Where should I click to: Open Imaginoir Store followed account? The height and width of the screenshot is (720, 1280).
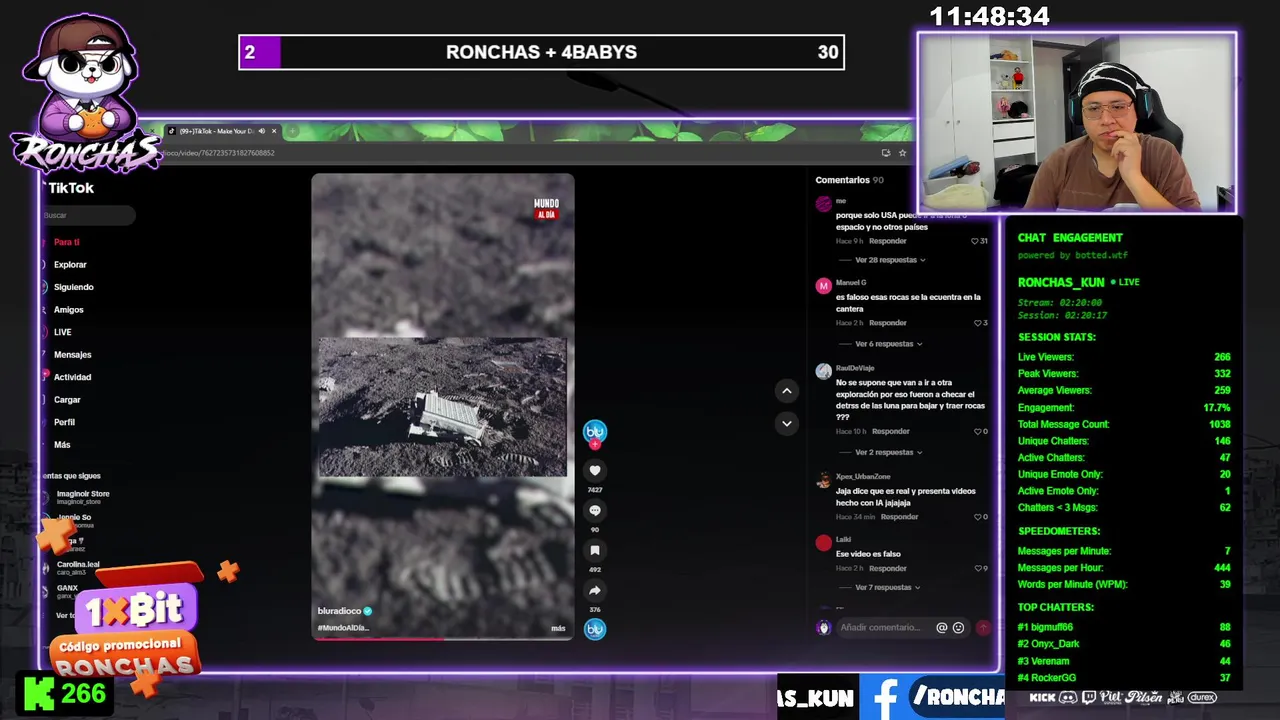click(82, 496)
